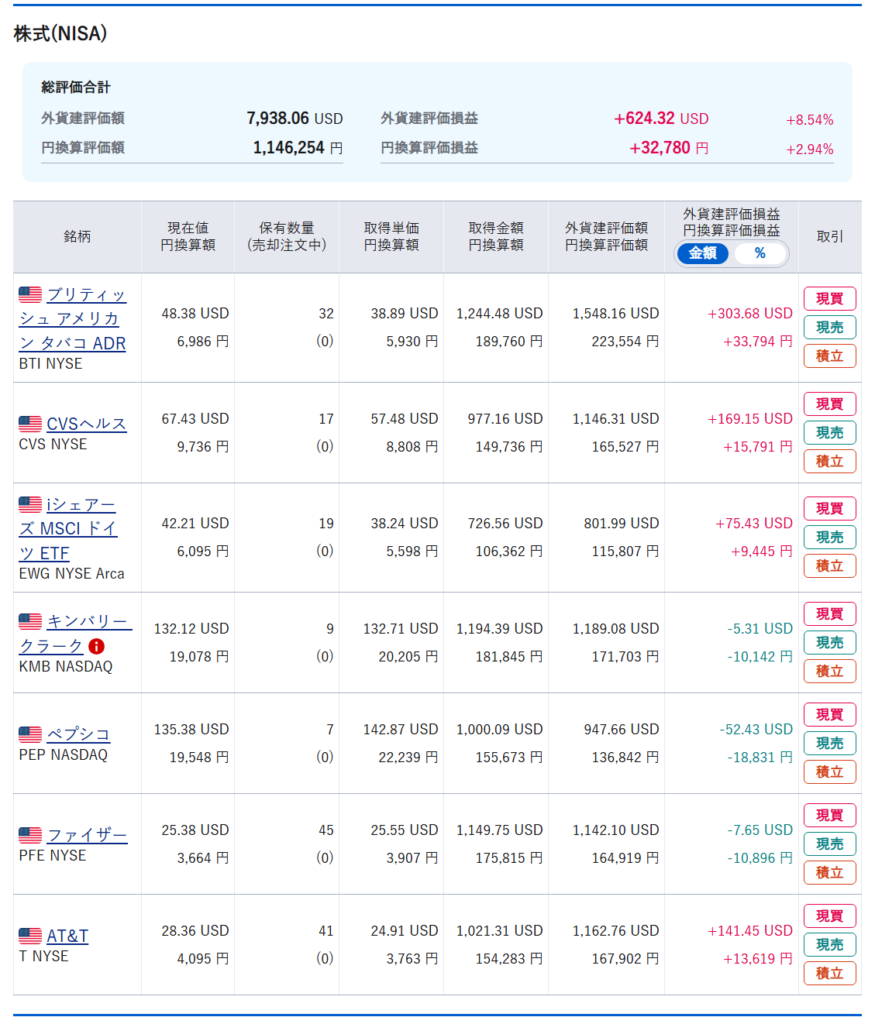Click 現売 button for KMB

(829, 643)
